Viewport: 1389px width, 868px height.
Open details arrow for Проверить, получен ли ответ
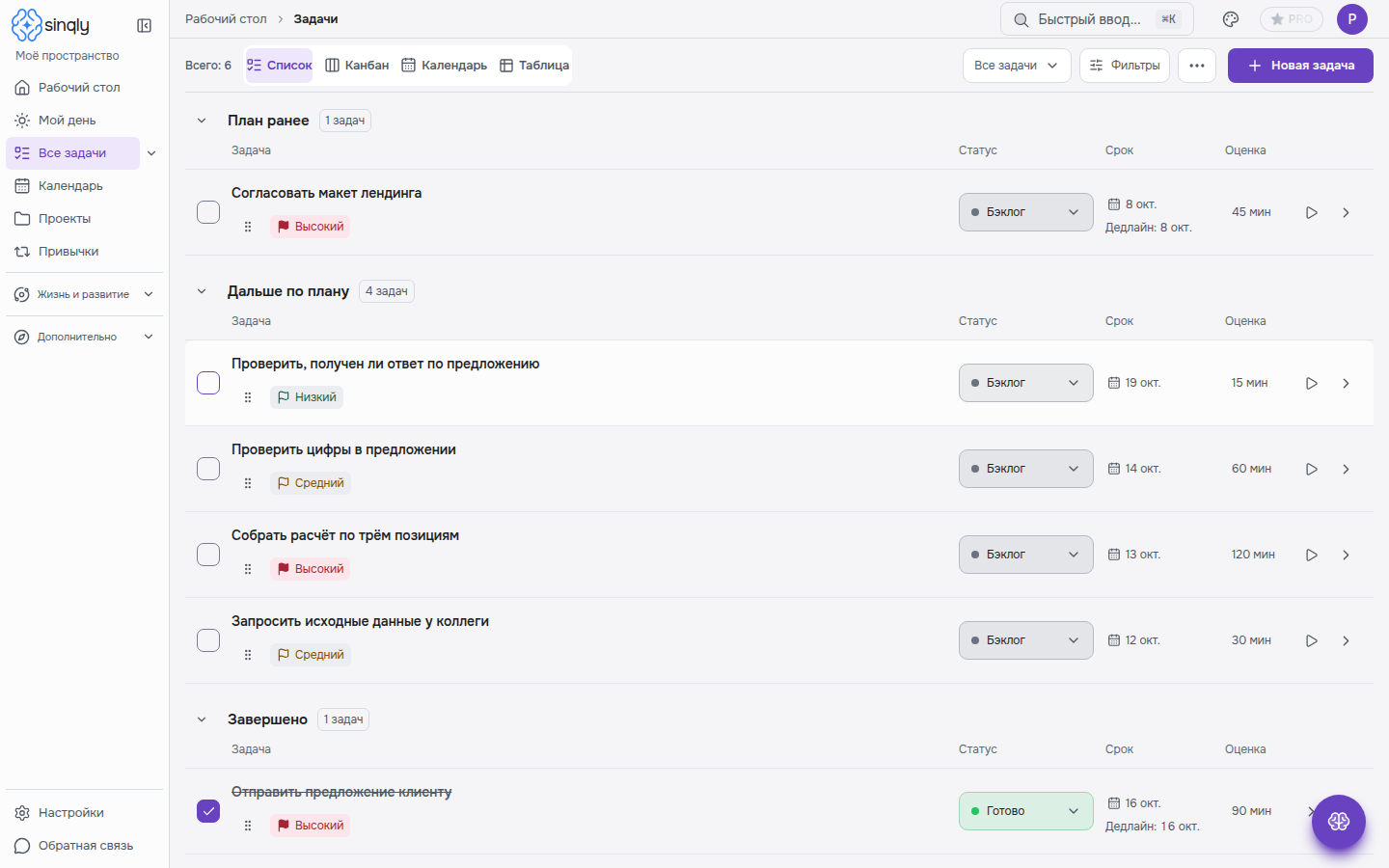1346,383
